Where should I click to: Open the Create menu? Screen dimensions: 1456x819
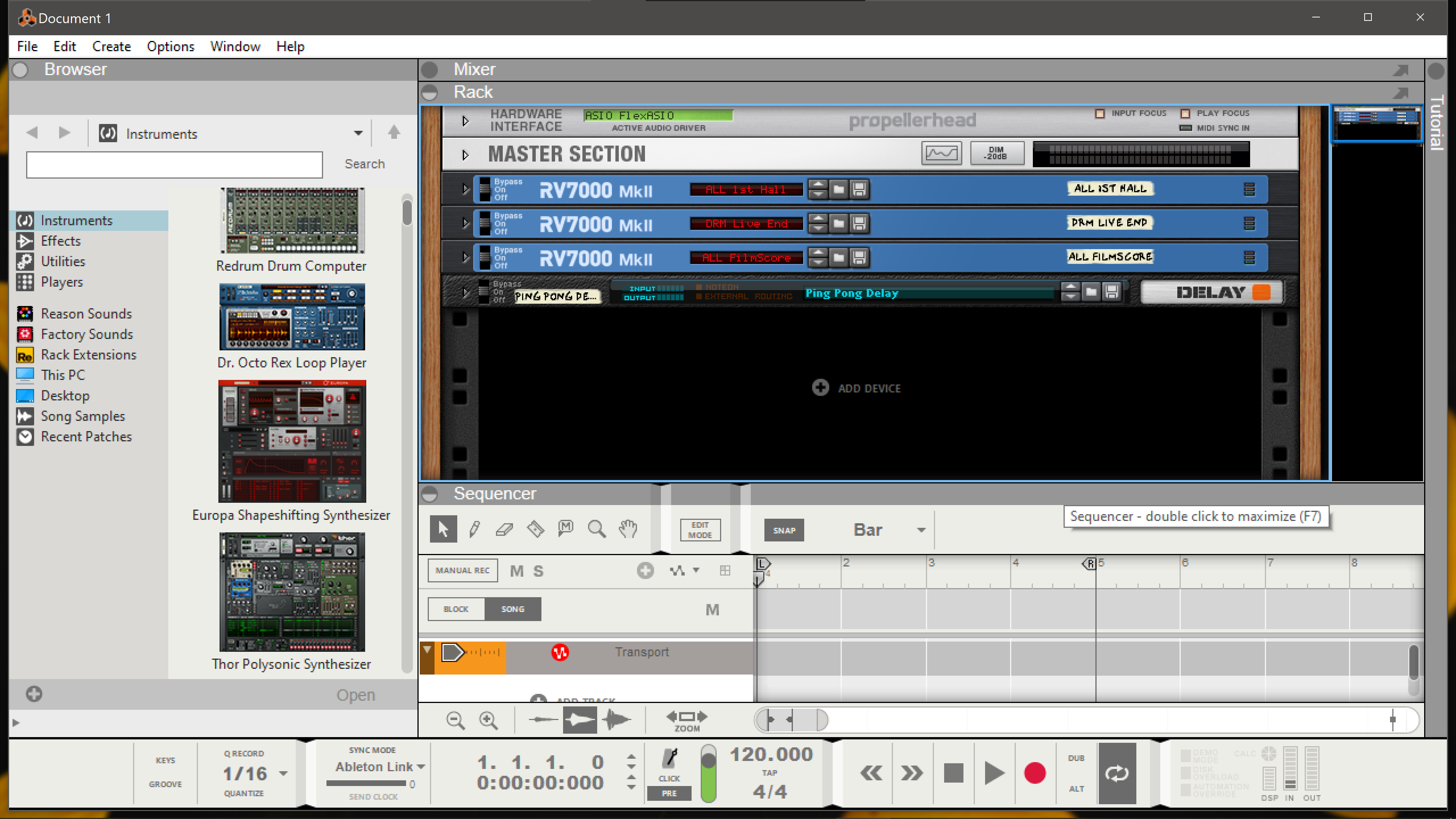coord(111,46)
